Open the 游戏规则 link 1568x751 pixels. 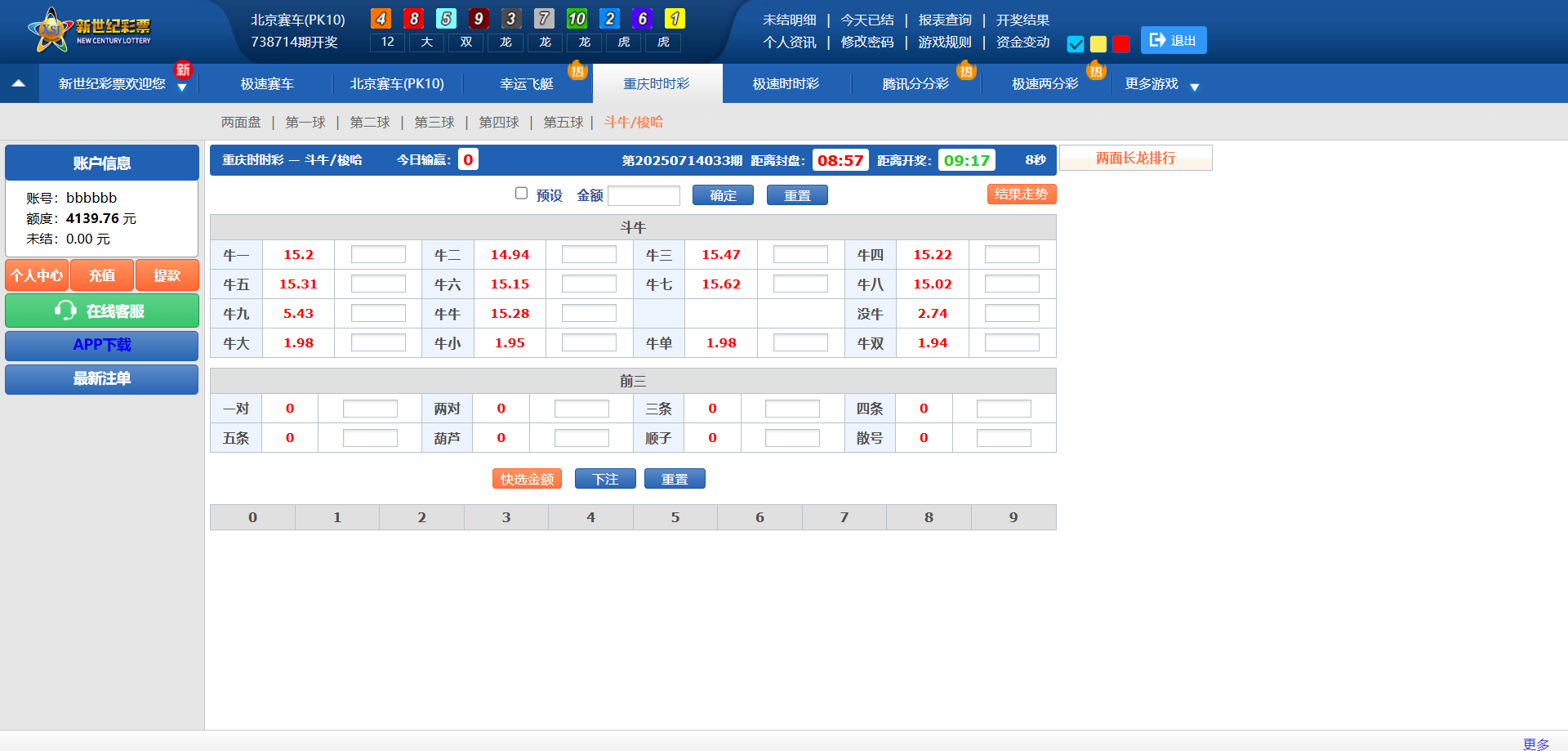pyautogui.click(x=945, y=42)
